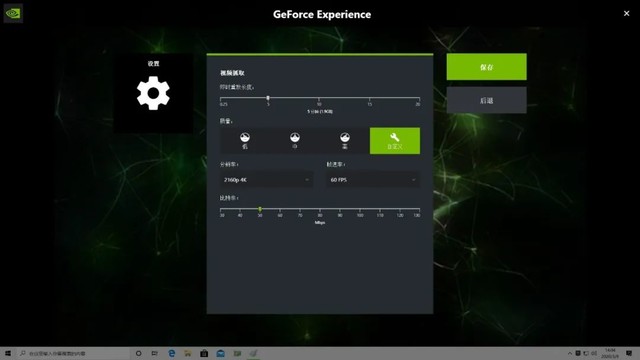This screenshot has height=360, width=640.
Task: Click the bitrate slider handle at 50
Action: 260,209
